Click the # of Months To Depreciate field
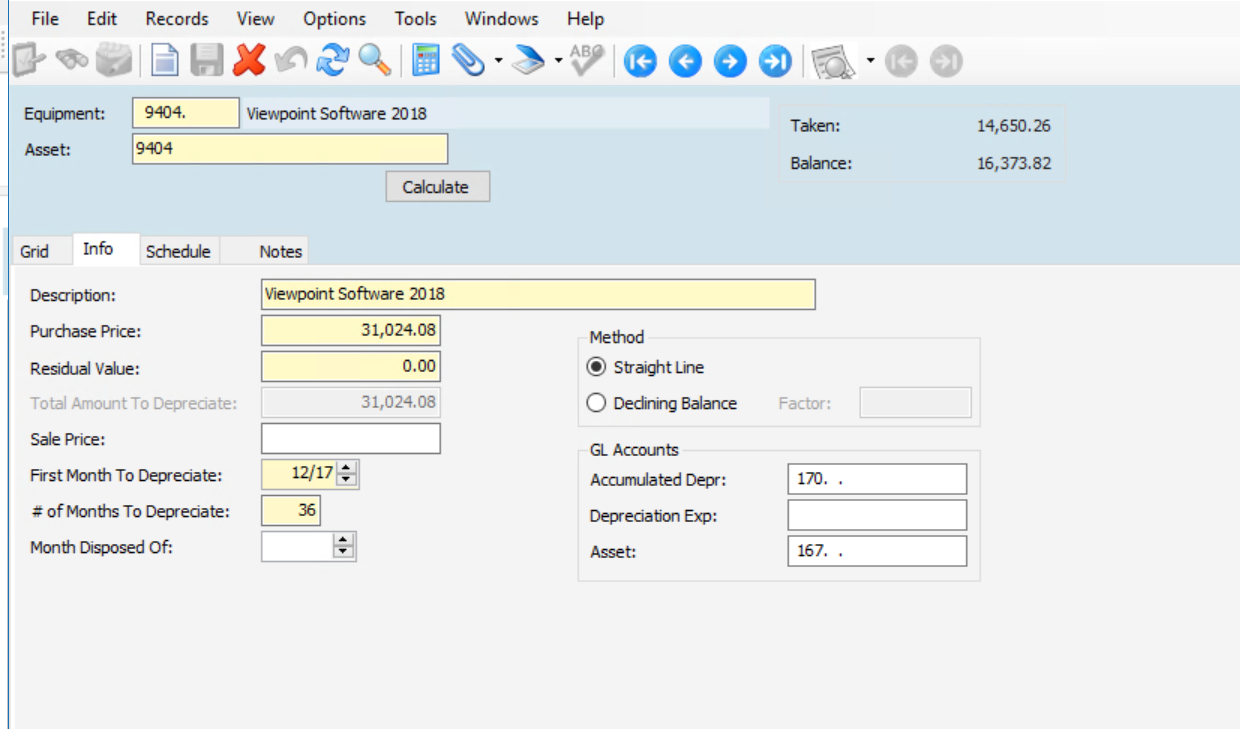Screen dimensions: 1240x729 click(291, 510)
